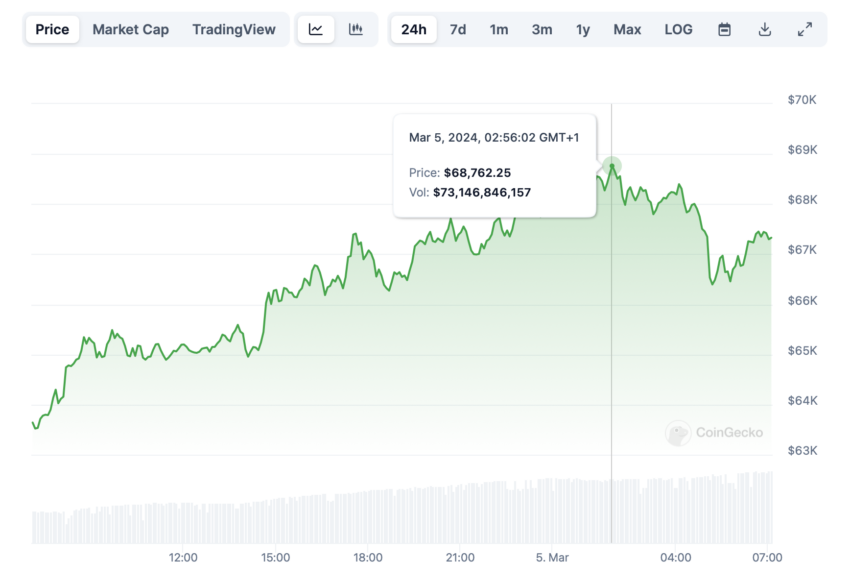The image size is (850, 587).
Task: Download the chart data
Action: [x=764, y=29]
